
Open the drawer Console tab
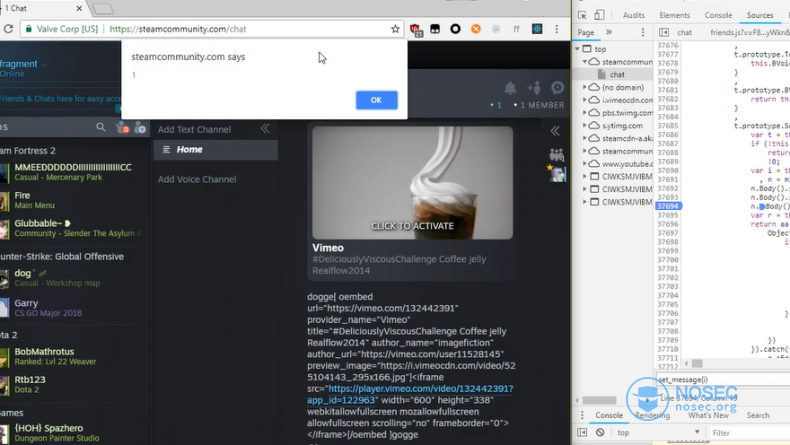tap(609, 415)
